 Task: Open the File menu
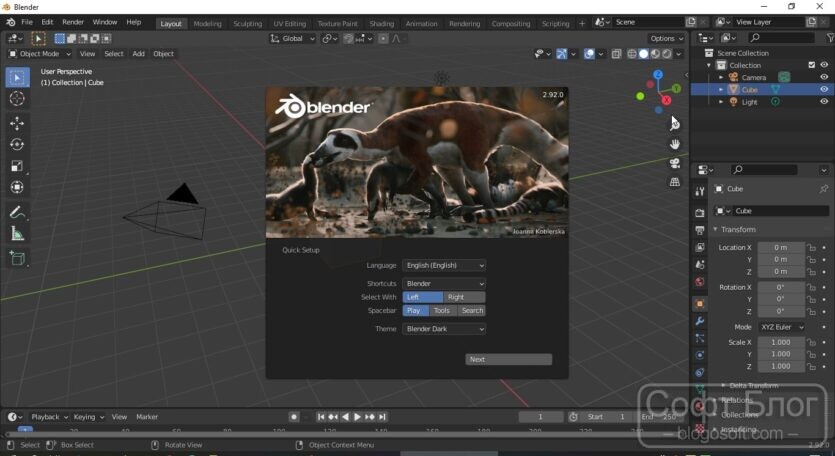coord(27,22)
